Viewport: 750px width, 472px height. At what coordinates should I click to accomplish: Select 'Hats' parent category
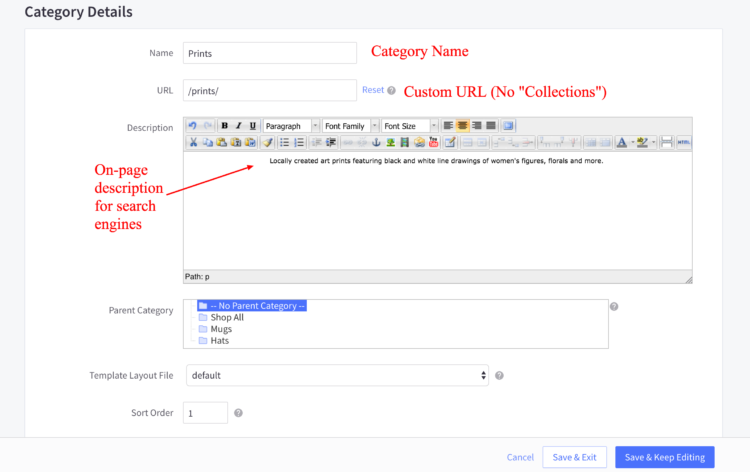pyautogui.click(x=214, y=340)
